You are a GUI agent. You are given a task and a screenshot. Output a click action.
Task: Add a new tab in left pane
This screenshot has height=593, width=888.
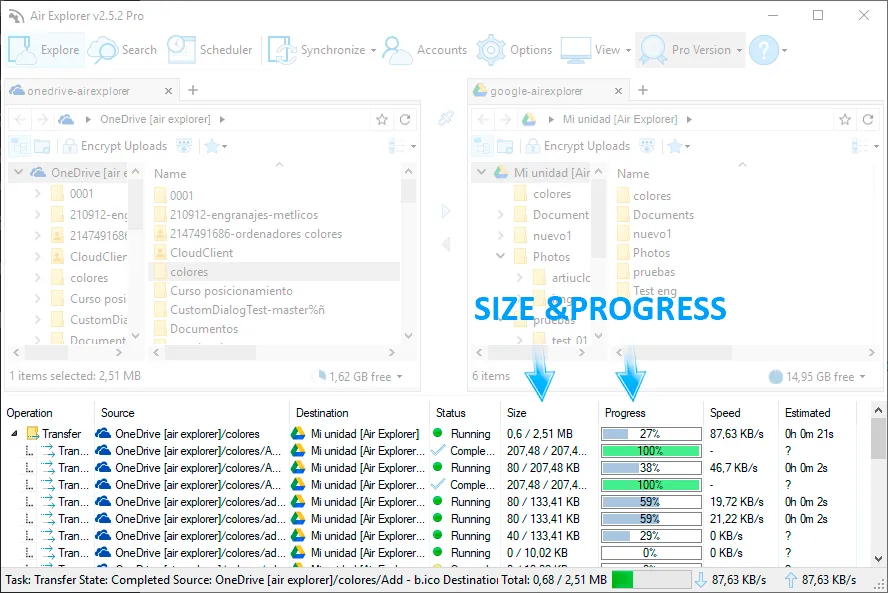193,90
